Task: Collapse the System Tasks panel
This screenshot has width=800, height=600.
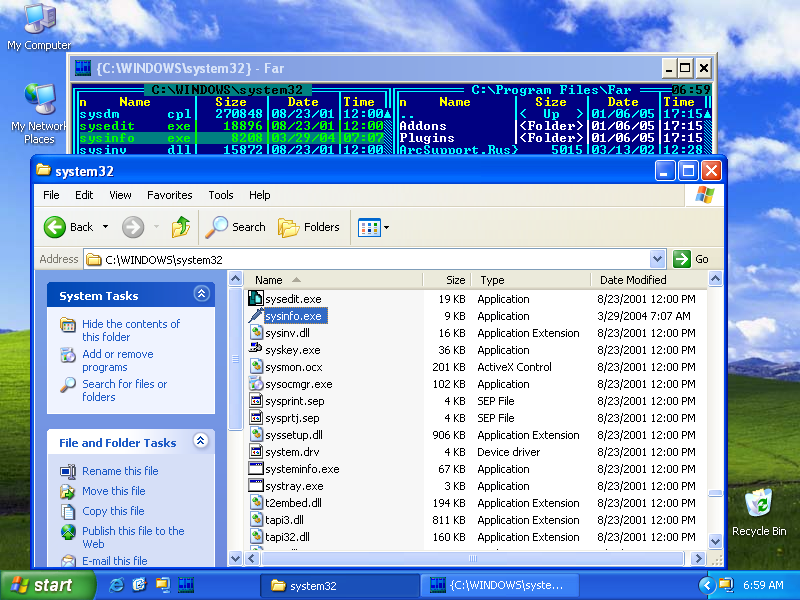Action: pyautogui.click(x=201, y=294)
